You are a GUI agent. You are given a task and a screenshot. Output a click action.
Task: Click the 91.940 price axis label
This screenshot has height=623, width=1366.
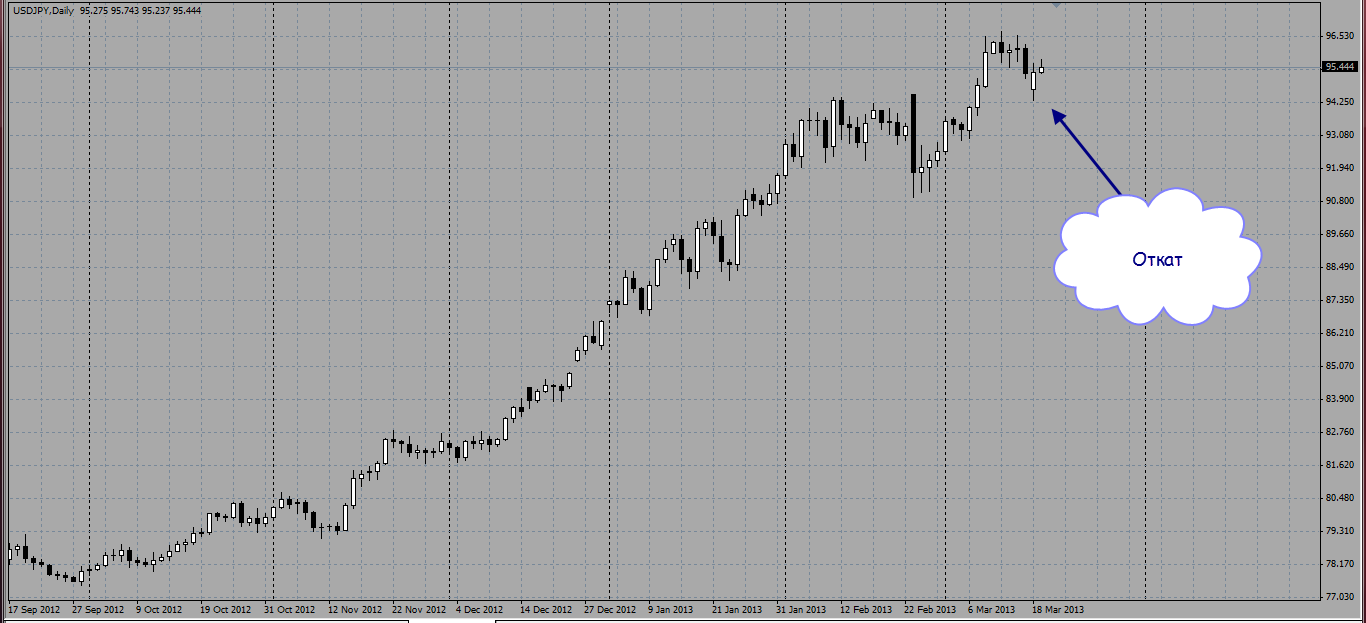click(1339, 168)
